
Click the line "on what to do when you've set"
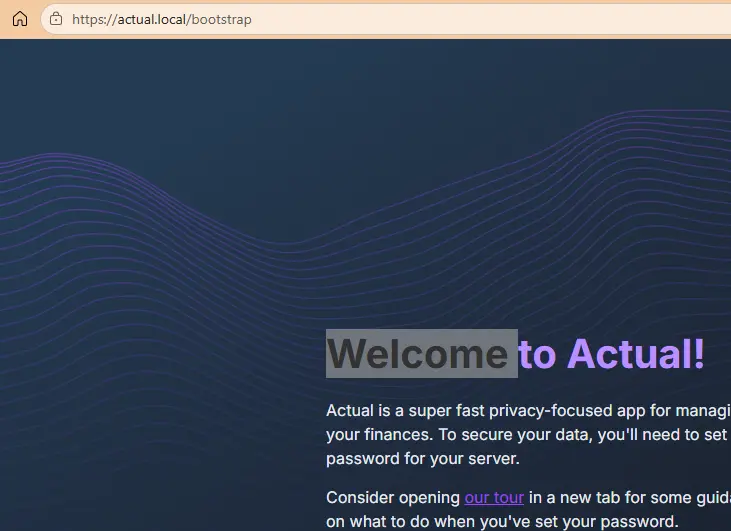(x=502, y=521)
